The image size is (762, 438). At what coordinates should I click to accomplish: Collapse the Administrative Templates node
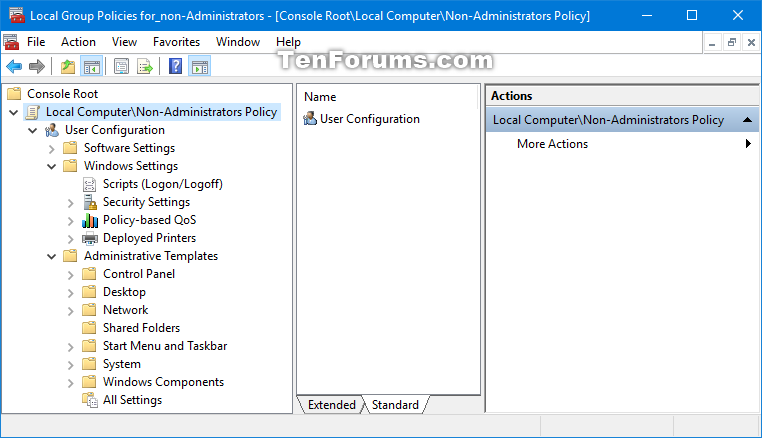(52, 256)
